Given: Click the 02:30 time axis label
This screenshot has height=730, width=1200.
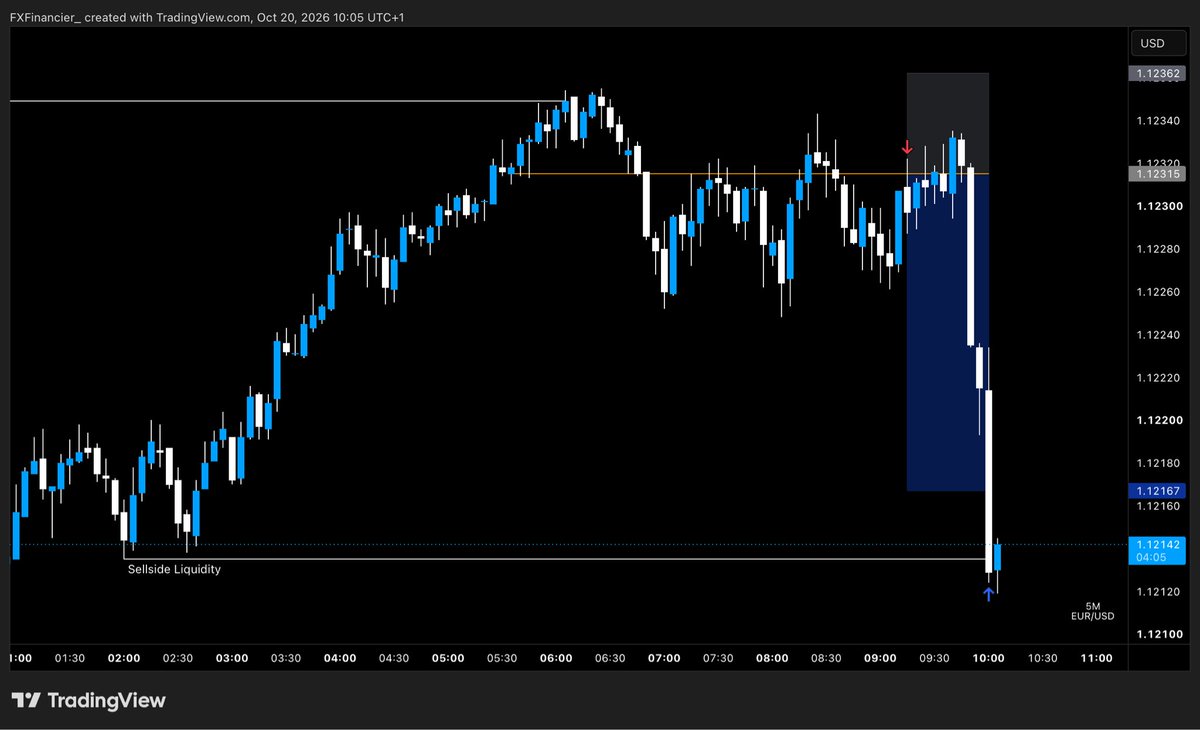Looking at the screenshot, I should (x=178, y=658).
